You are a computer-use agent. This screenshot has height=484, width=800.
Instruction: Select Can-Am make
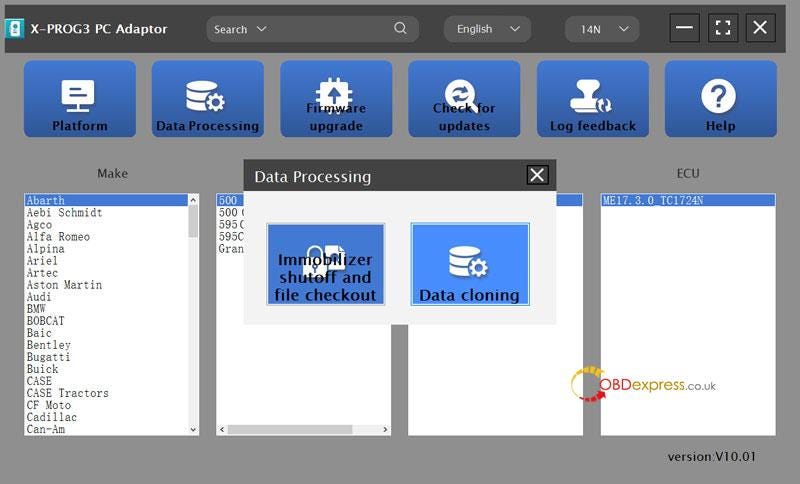pos(107,429)
